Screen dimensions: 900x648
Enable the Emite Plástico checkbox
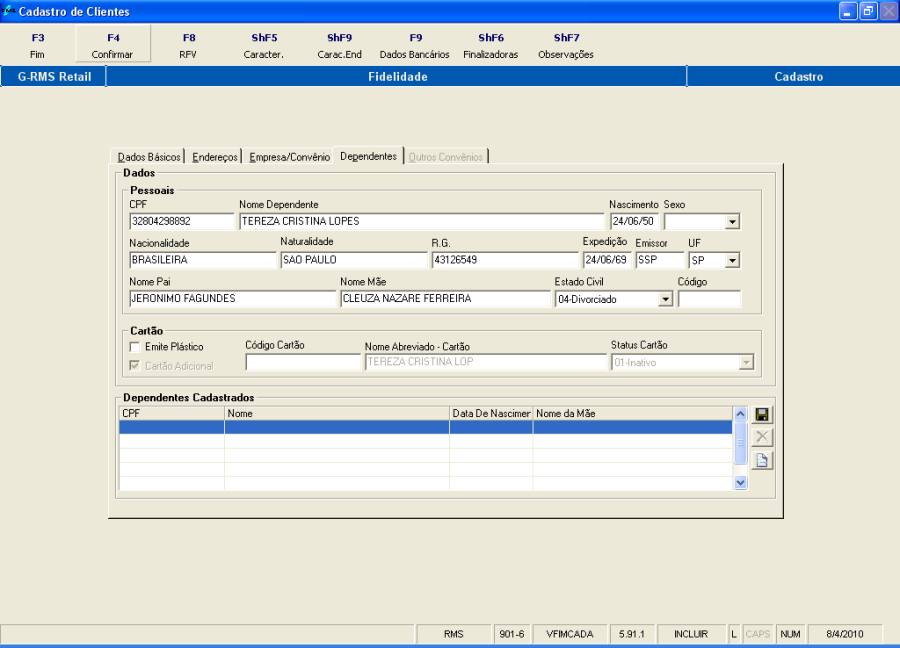pyautogui.click(x=135, y=347)
